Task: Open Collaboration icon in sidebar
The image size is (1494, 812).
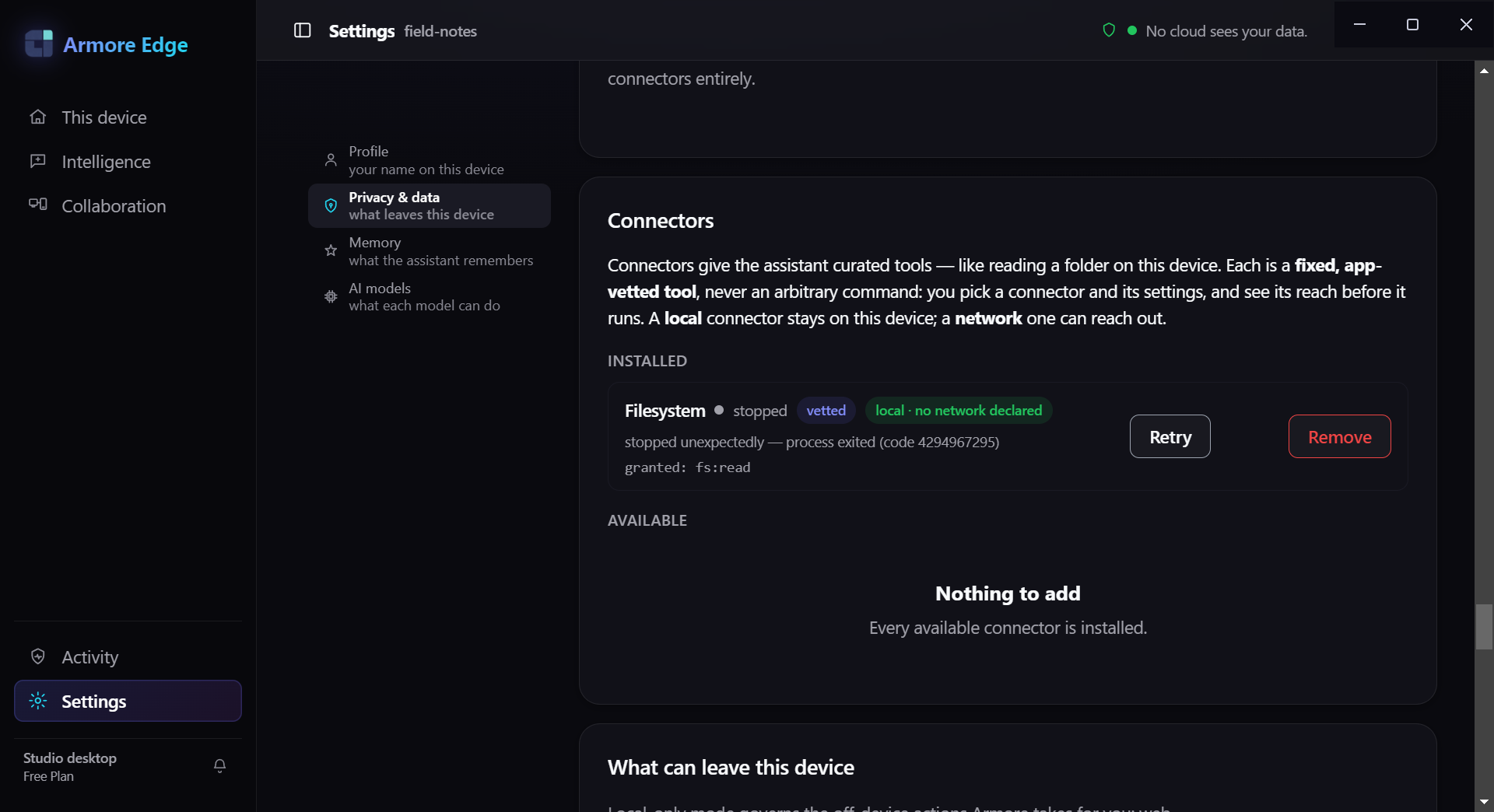Action: pos(38,205)
